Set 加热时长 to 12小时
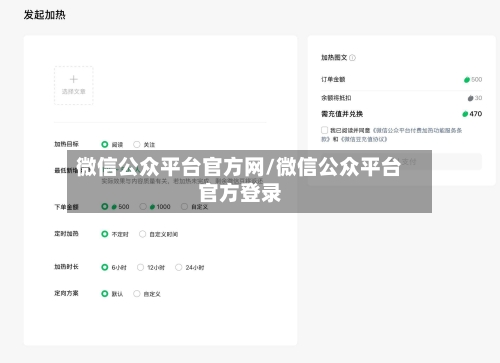The width and height of the screenshot is (500, 363). click(140, 267)
